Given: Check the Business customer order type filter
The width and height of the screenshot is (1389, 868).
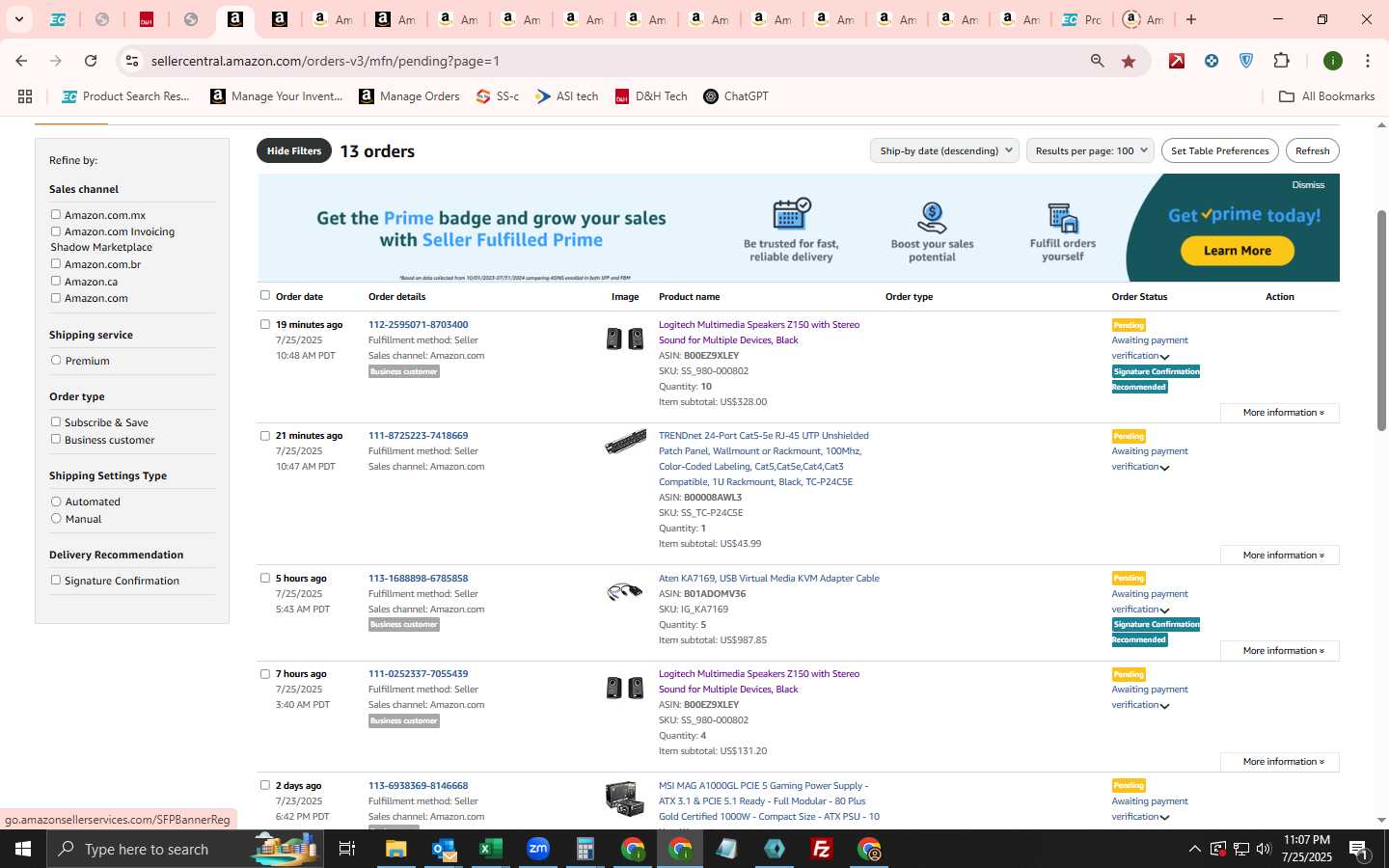Looking at the screenshot, I should pos(56,439).
